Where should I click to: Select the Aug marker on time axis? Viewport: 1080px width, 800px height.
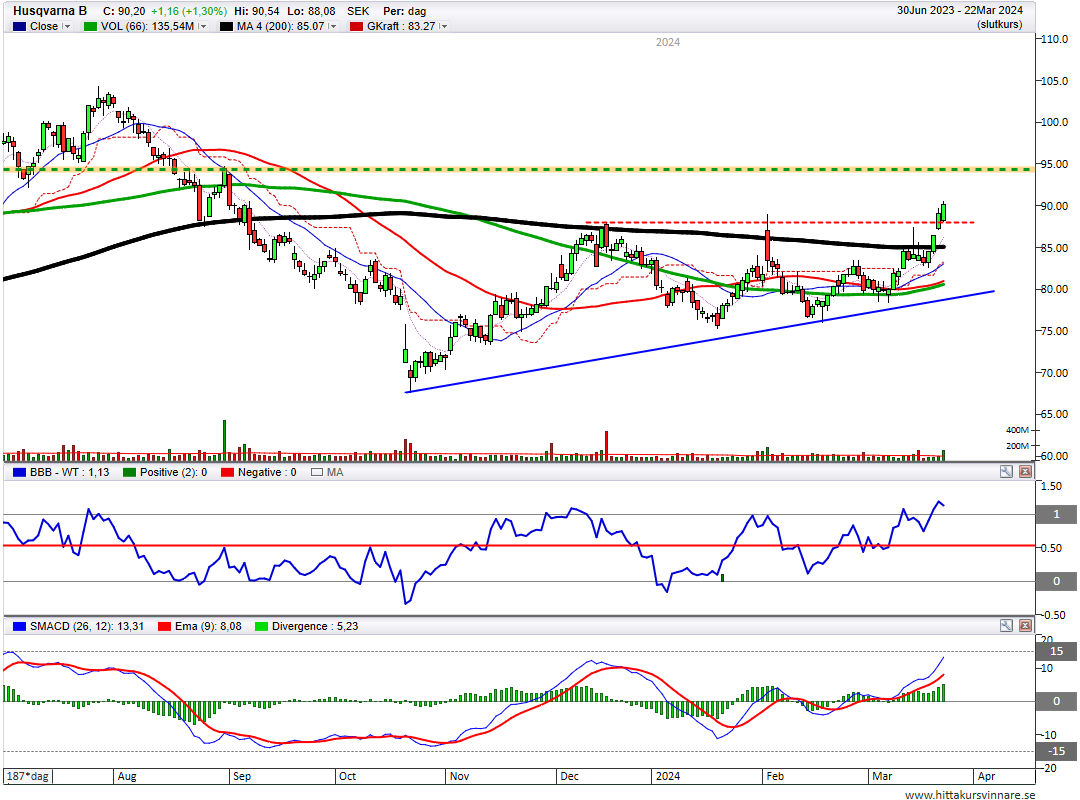[127, 776]
